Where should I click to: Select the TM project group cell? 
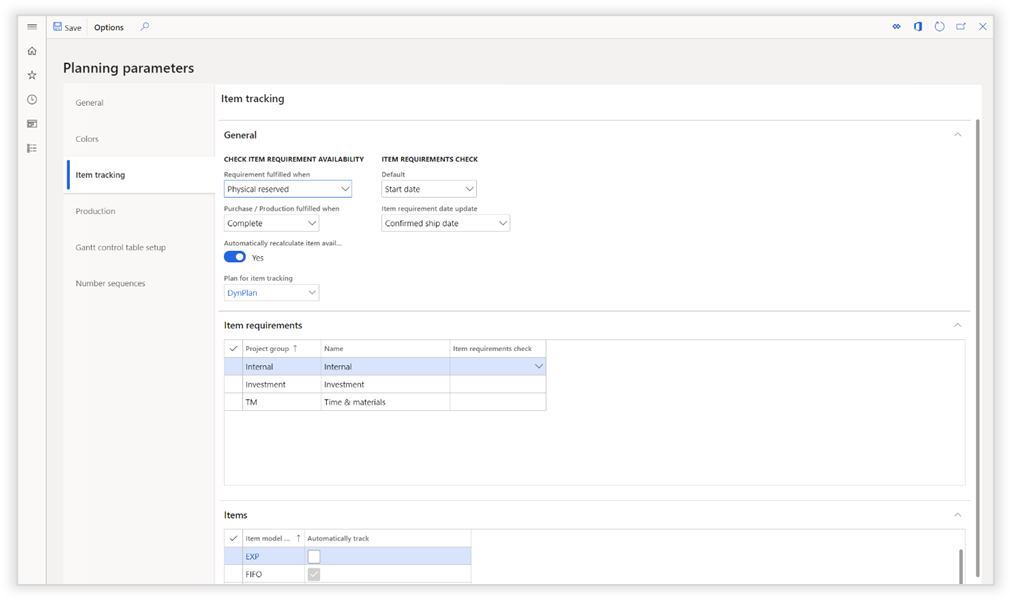pyautogui.click(x=281, y=402)
